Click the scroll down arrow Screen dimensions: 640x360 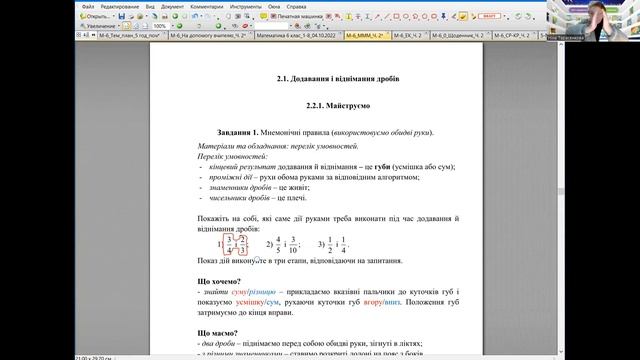click(561, 351)
